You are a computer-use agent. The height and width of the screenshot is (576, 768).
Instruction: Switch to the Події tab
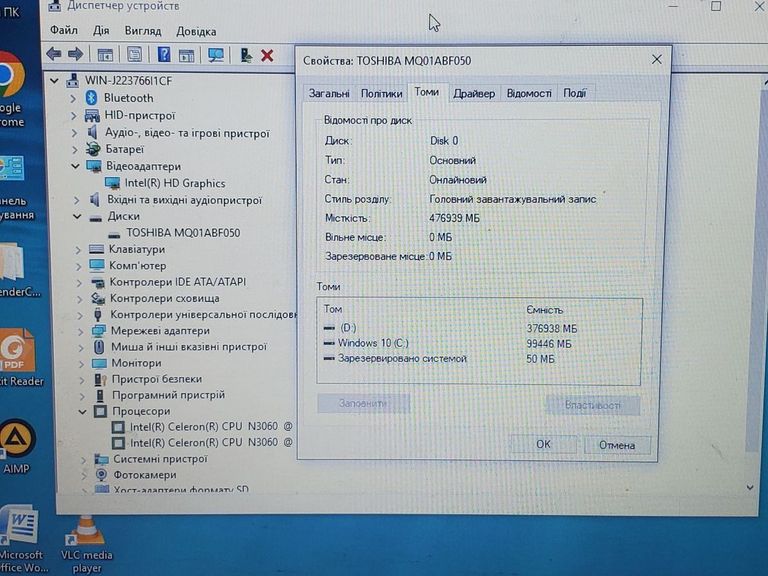[x=575, y=93]
